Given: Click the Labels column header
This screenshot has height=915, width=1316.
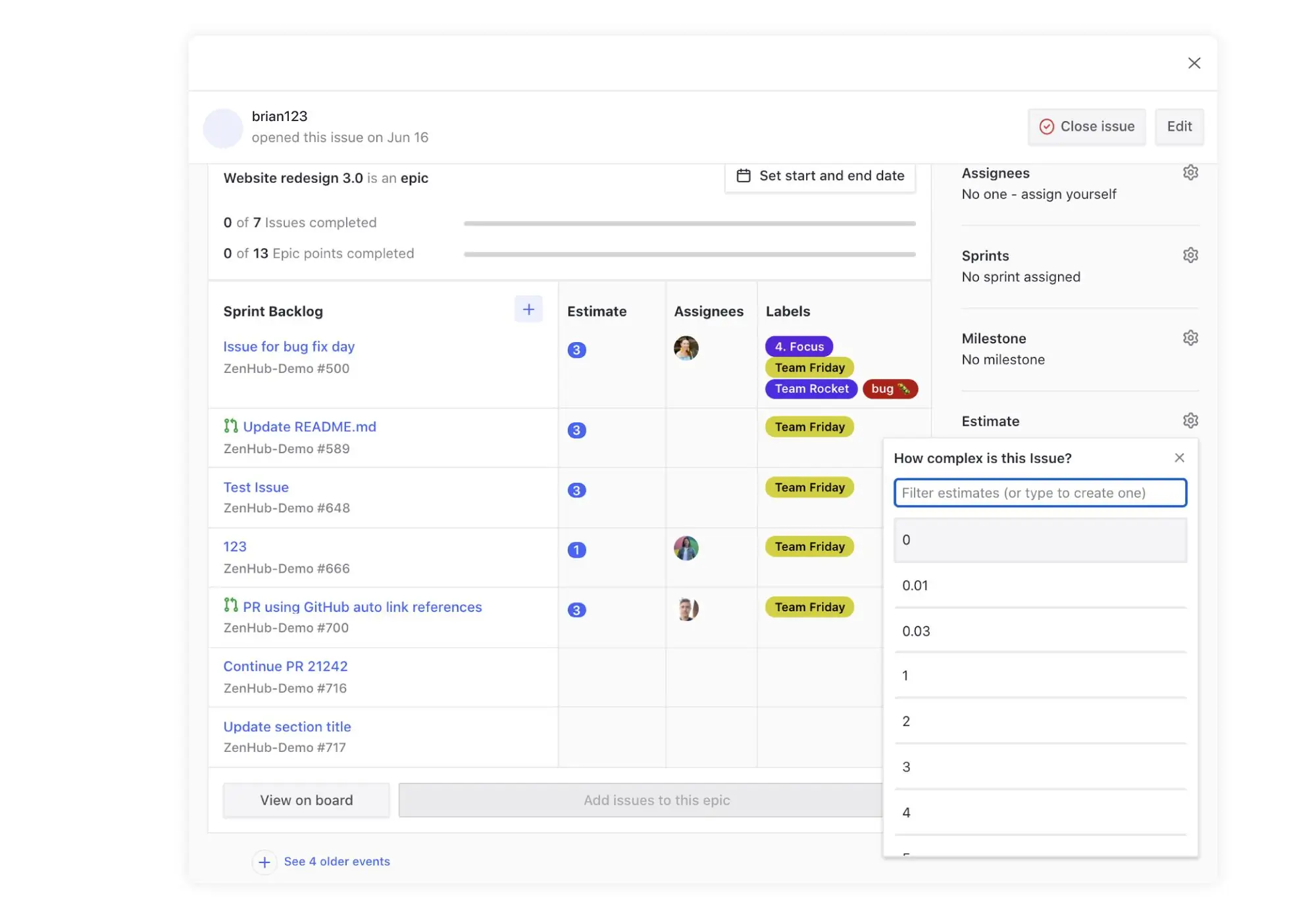Looking at the screenshot, I should [x=788, y=311].
